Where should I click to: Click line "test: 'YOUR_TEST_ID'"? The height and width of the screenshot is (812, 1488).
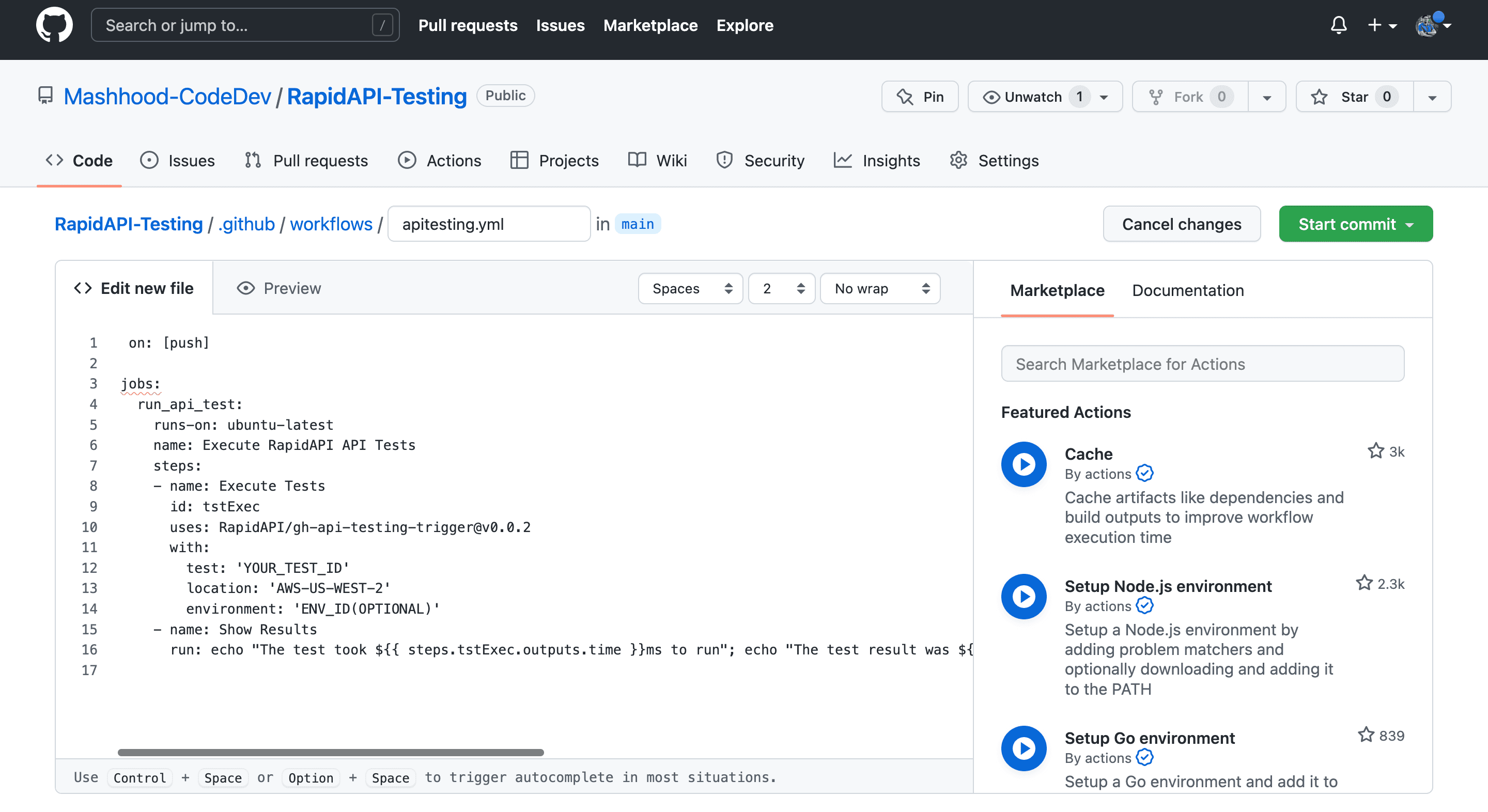(268, 568)
